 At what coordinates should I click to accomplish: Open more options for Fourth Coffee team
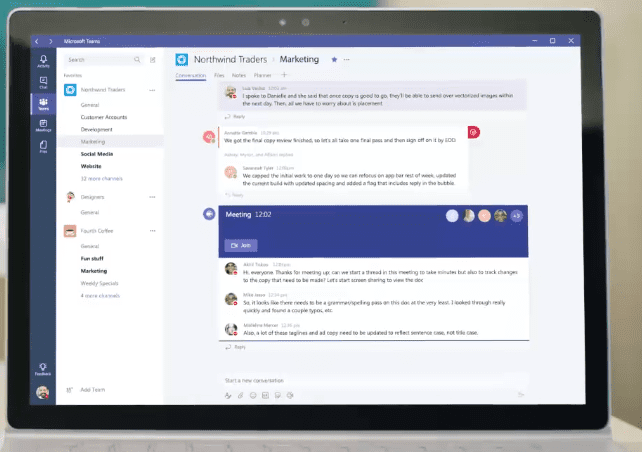[x=152, y=231]
